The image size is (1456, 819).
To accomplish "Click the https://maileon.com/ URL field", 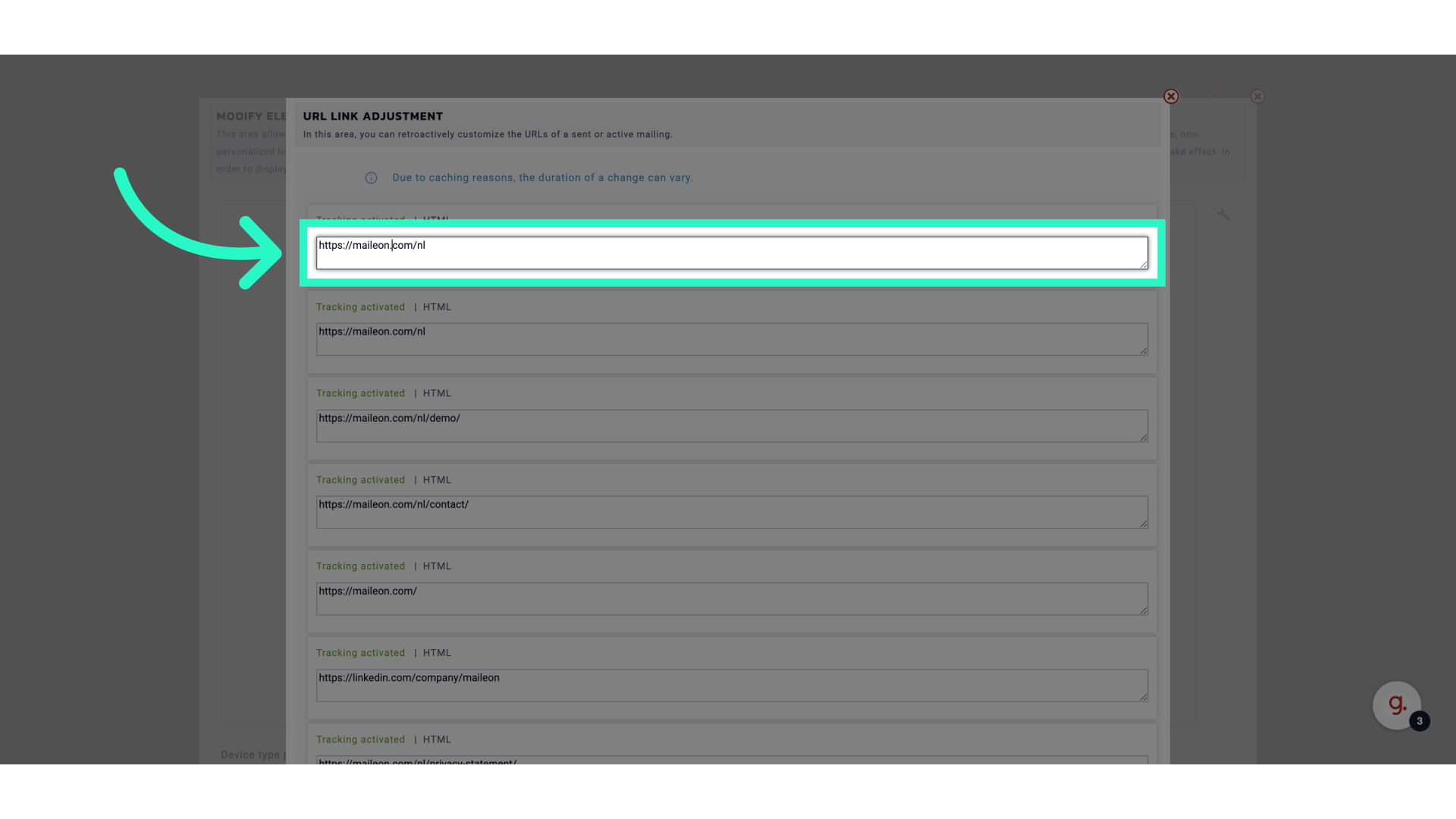I will click(732, 598).
